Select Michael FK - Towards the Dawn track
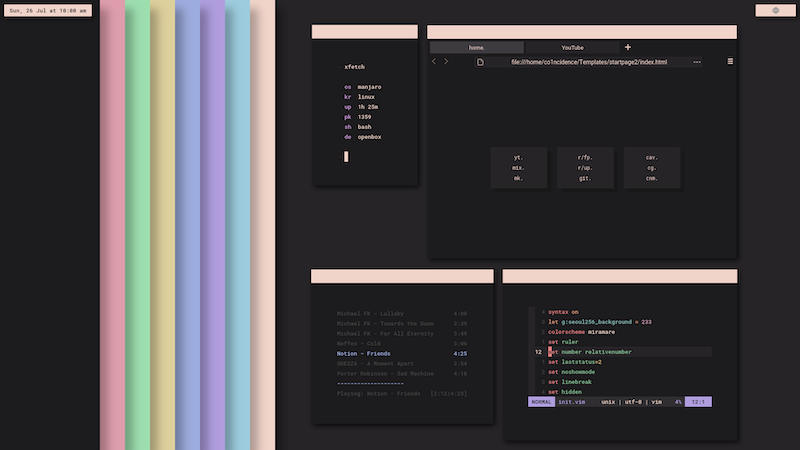Screen dimensions: 800x450 (402, 323)
